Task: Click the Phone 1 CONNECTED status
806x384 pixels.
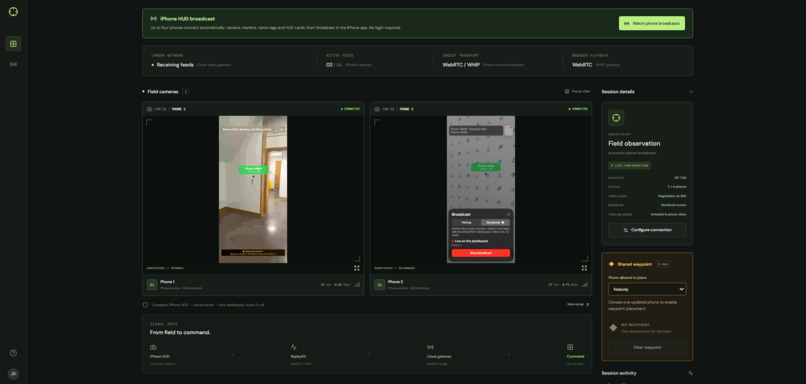Action: 350,109
